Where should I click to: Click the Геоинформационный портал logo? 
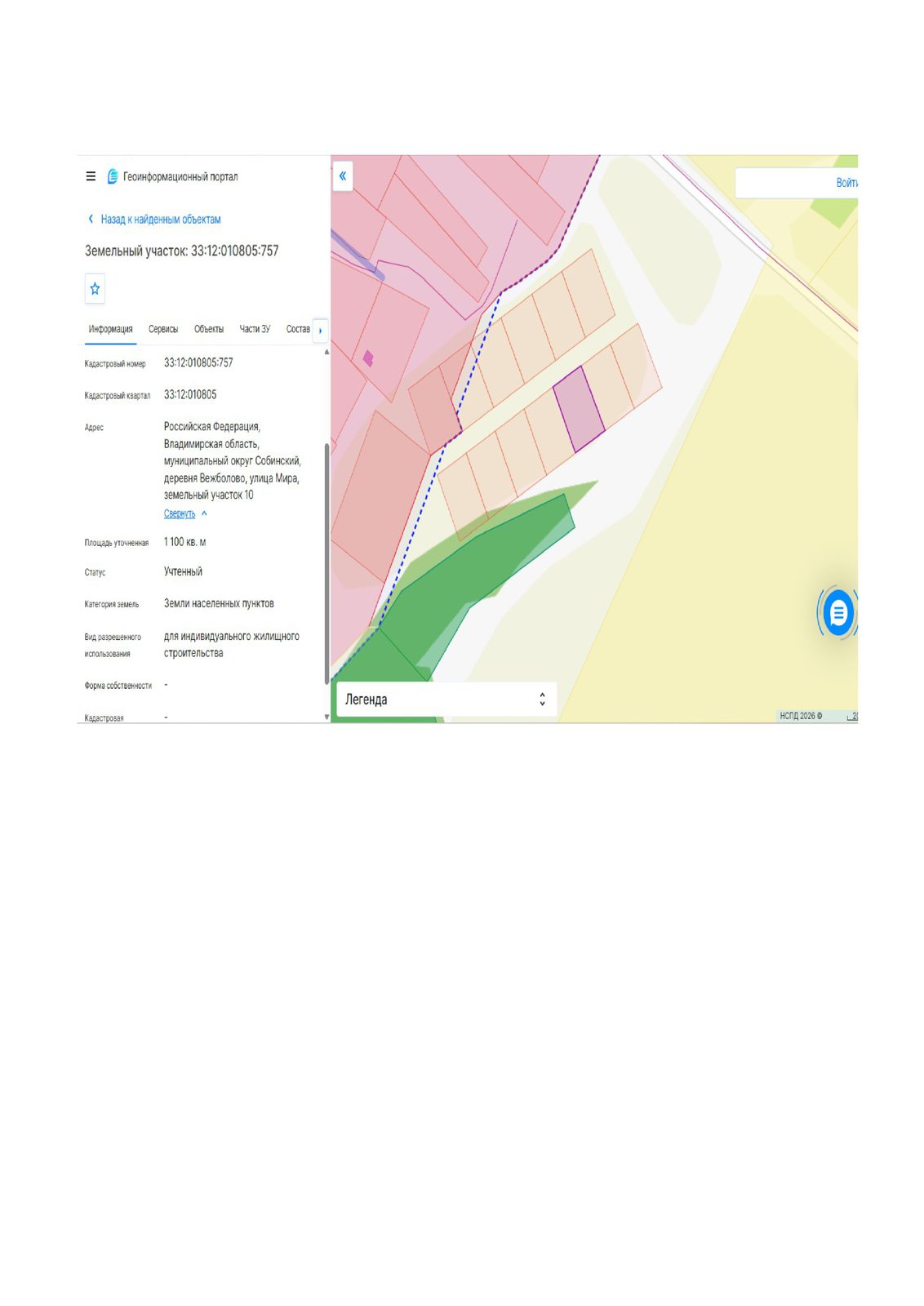click(x=113, y=176)
